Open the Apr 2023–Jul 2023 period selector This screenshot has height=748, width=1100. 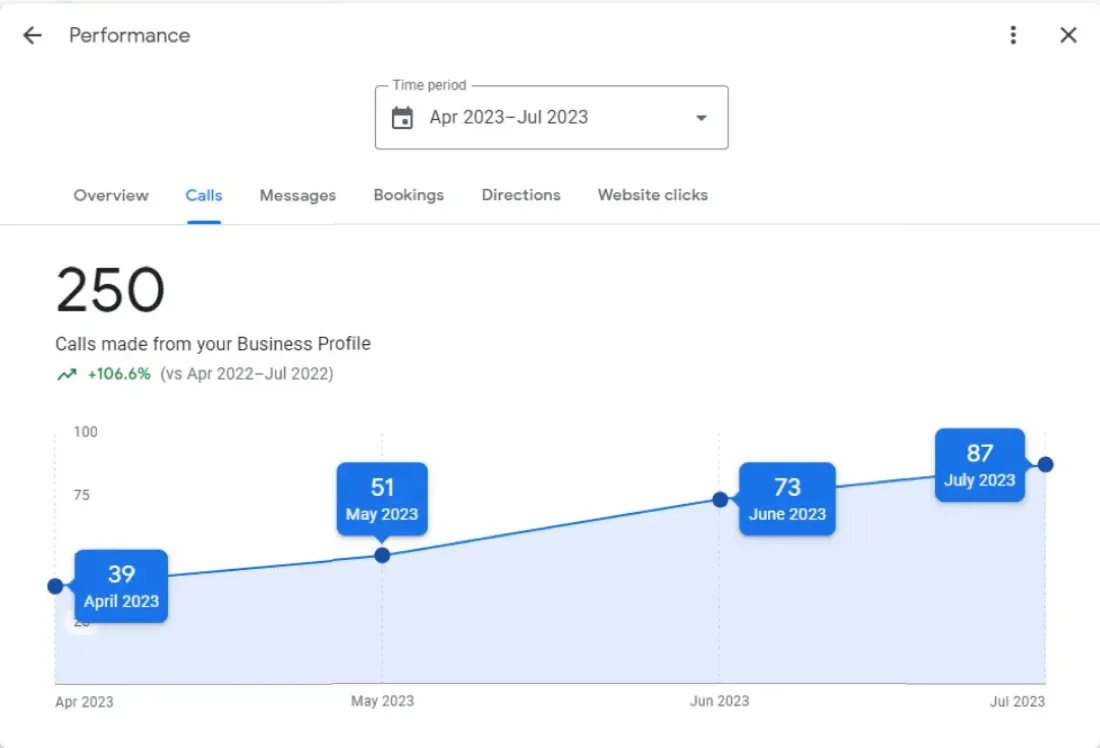click(x=551, y=117)
